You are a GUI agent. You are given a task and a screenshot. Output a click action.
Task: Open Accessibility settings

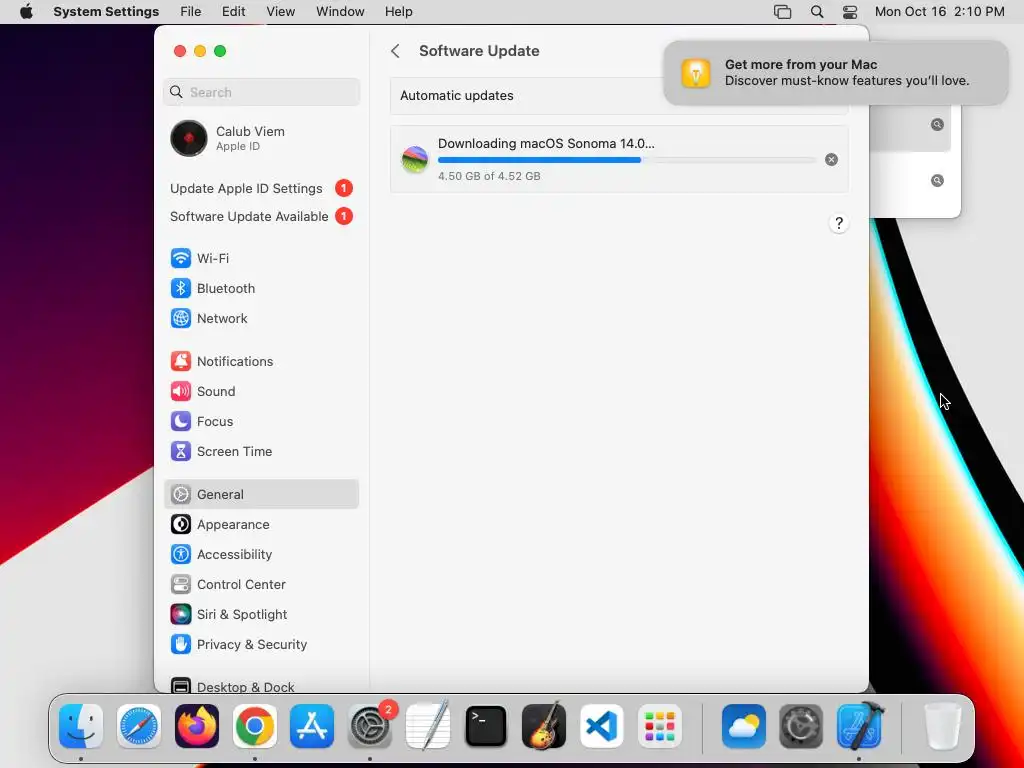coord(261,554)
